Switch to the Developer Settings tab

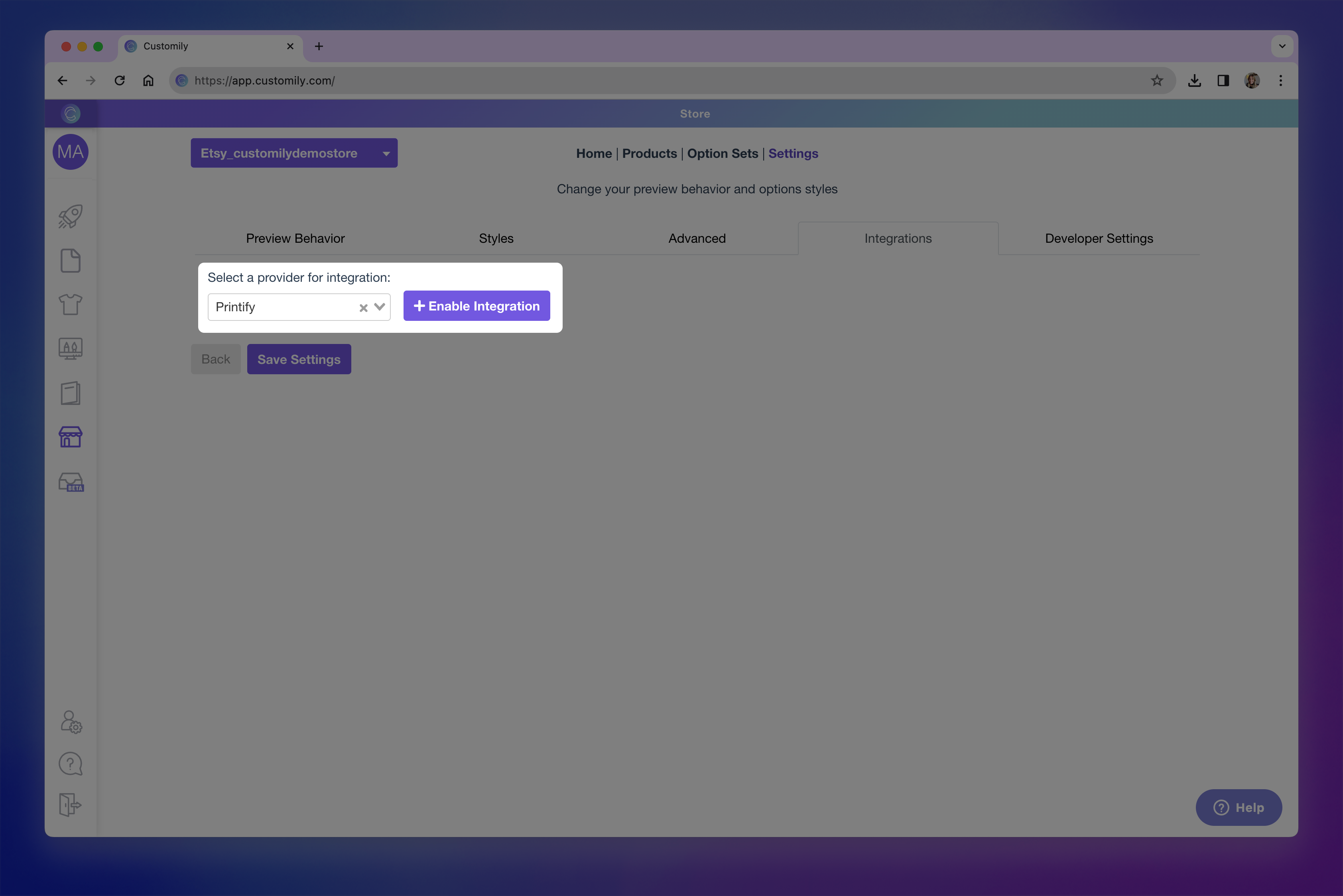[1098, 238]
